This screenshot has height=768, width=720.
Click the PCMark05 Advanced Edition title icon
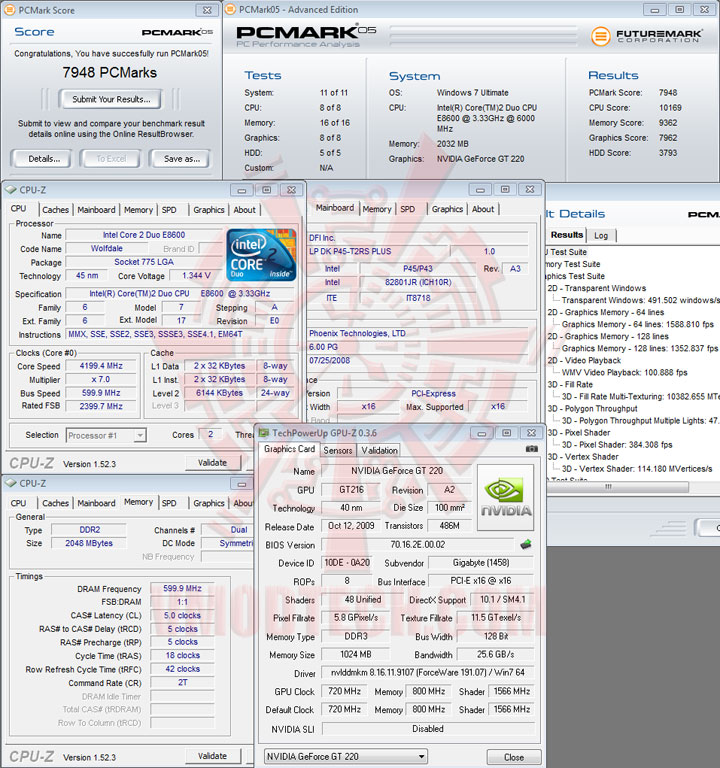[x=230, y=9]
